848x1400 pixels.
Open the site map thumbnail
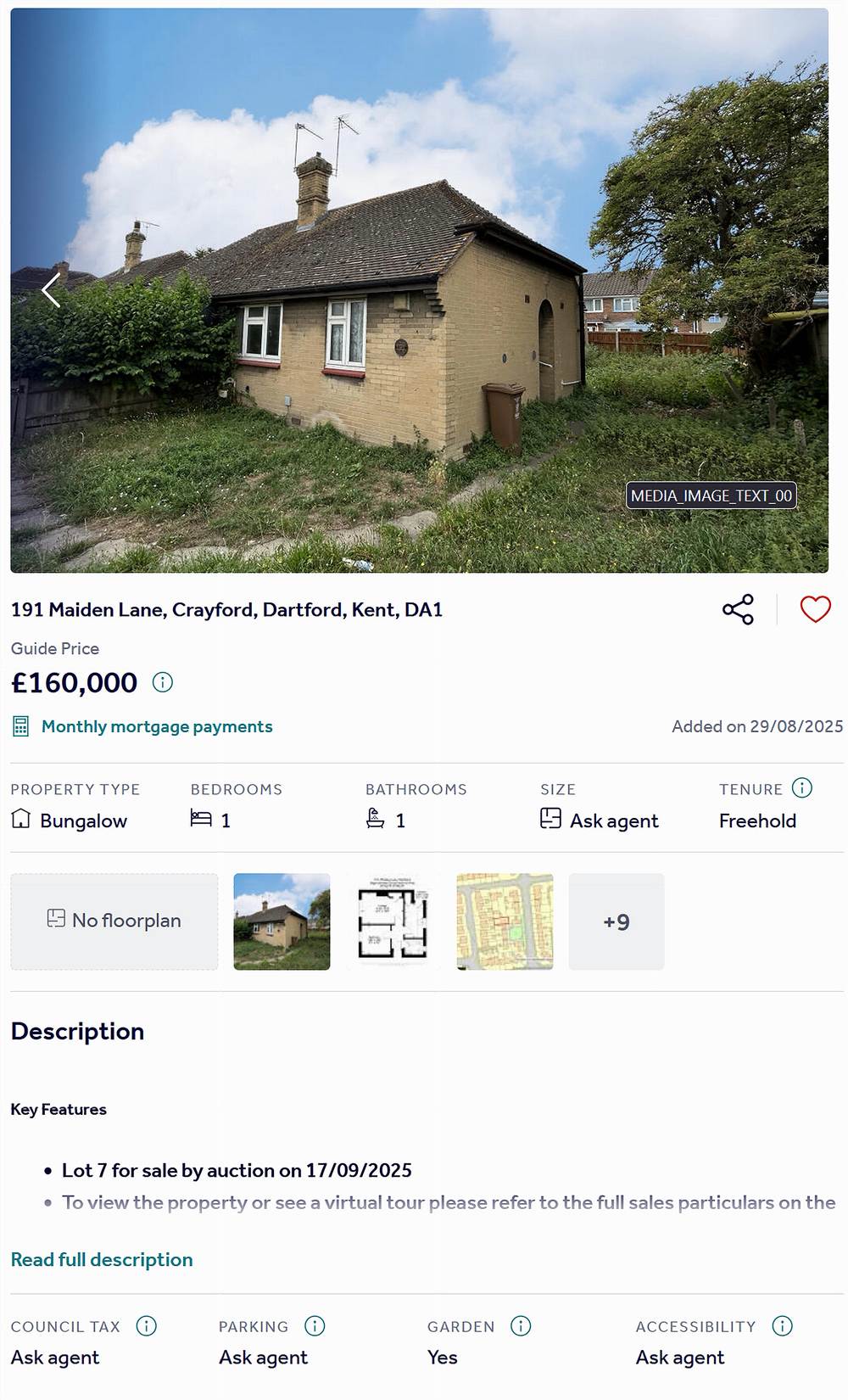pos(505,921)
